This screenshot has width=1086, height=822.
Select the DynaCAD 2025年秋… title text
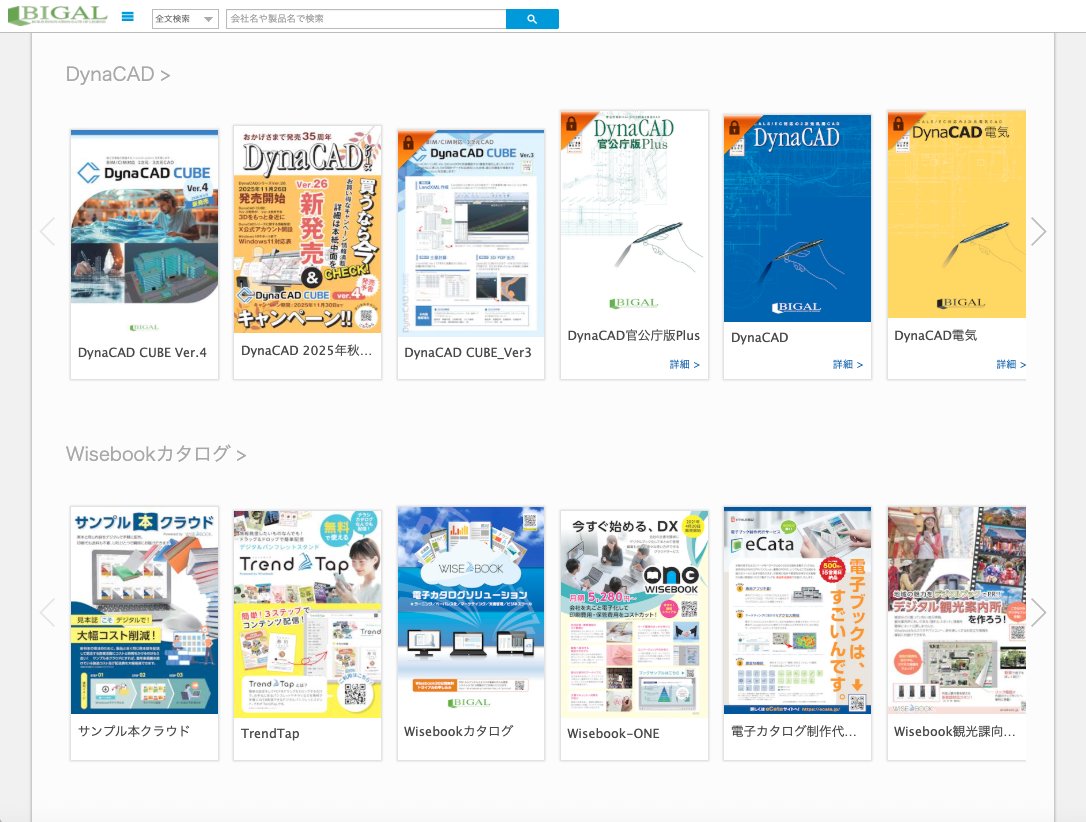(x=306, y=350)
